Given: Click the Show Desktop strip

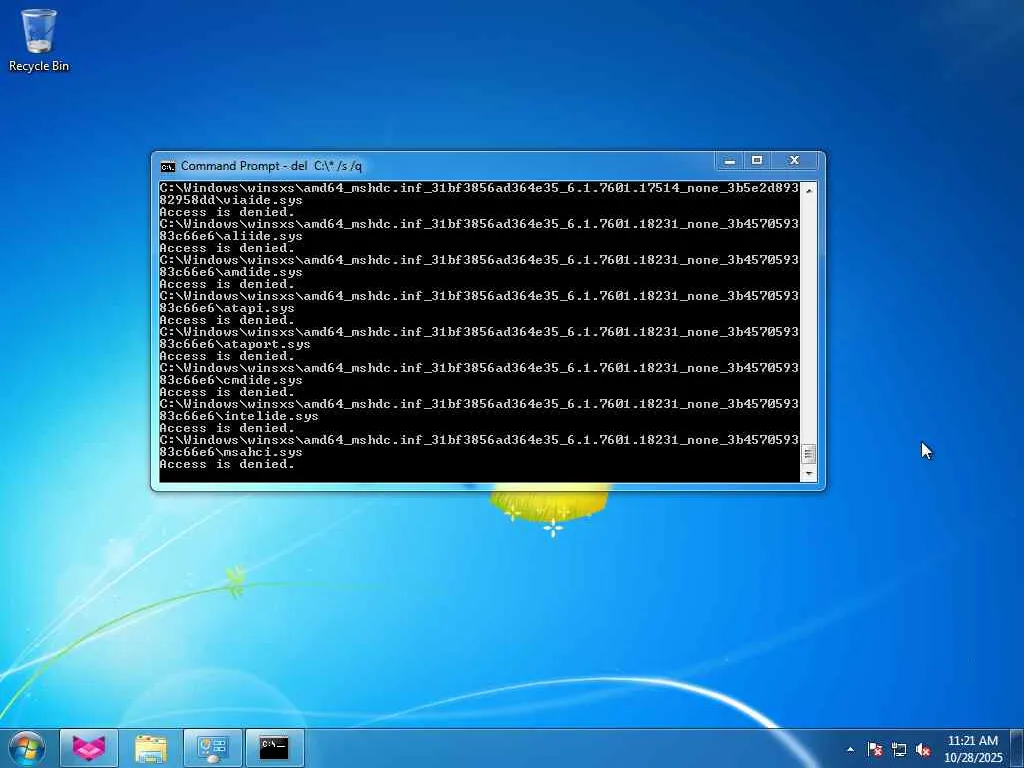Looking at the screenshot, I should [x=1017, y=749].
